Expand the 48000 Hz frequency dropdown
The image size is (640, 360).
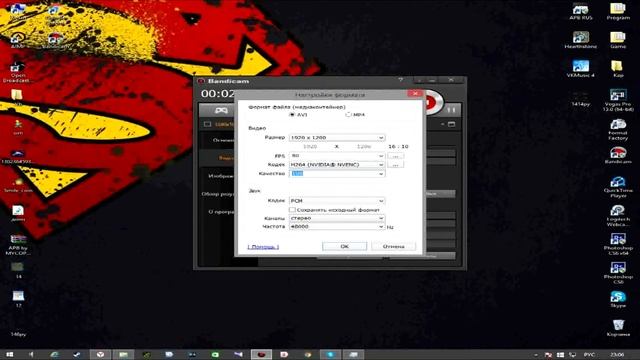point(337,227)
